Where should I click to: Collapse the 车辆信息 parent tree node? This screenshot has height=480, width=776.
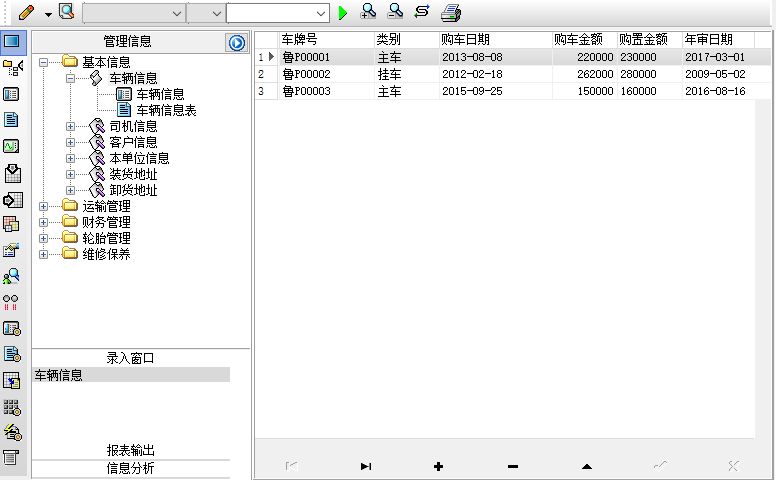click(x=70, y=78)
